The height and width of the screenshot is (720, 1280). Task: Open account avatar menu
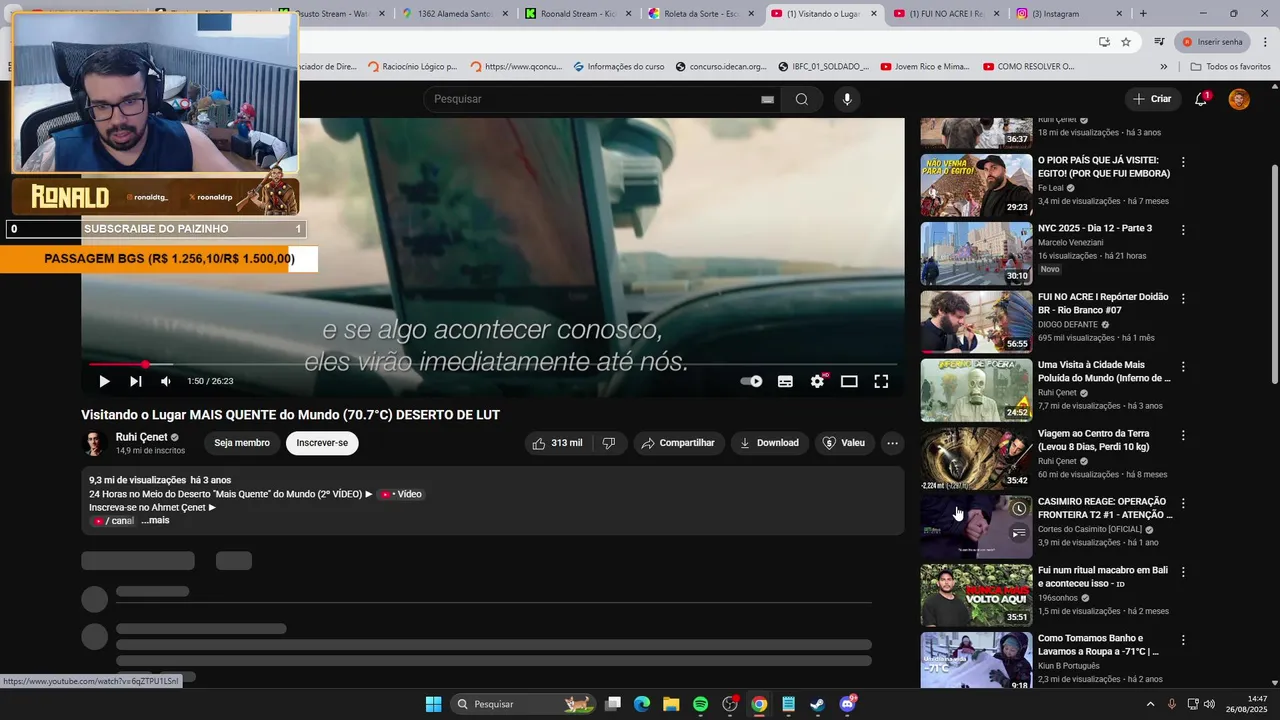click(x=1239, y=99)
